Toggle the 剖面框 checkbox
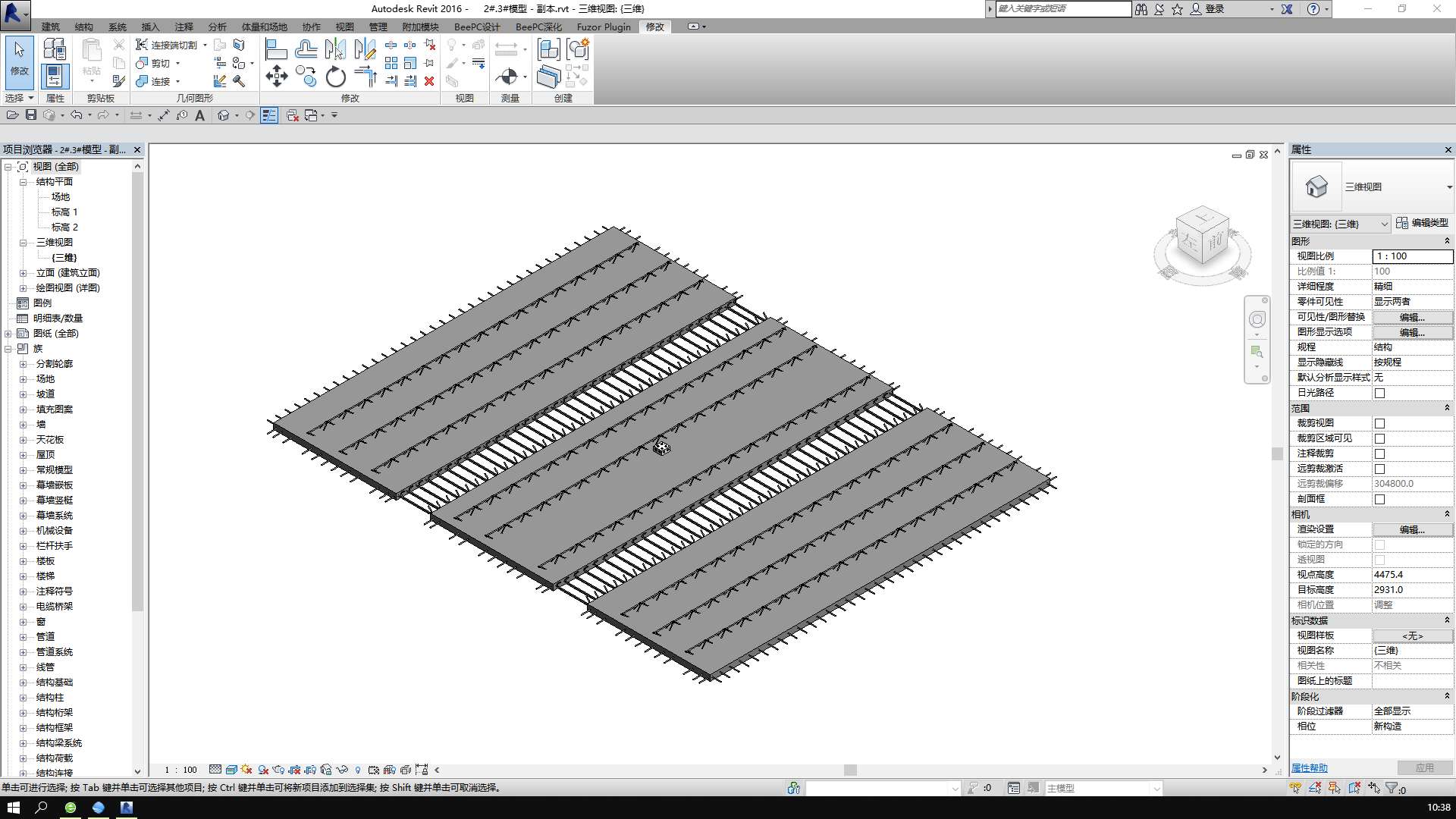The width and height of the screenshot is (1456, 819). point(1379,499)
